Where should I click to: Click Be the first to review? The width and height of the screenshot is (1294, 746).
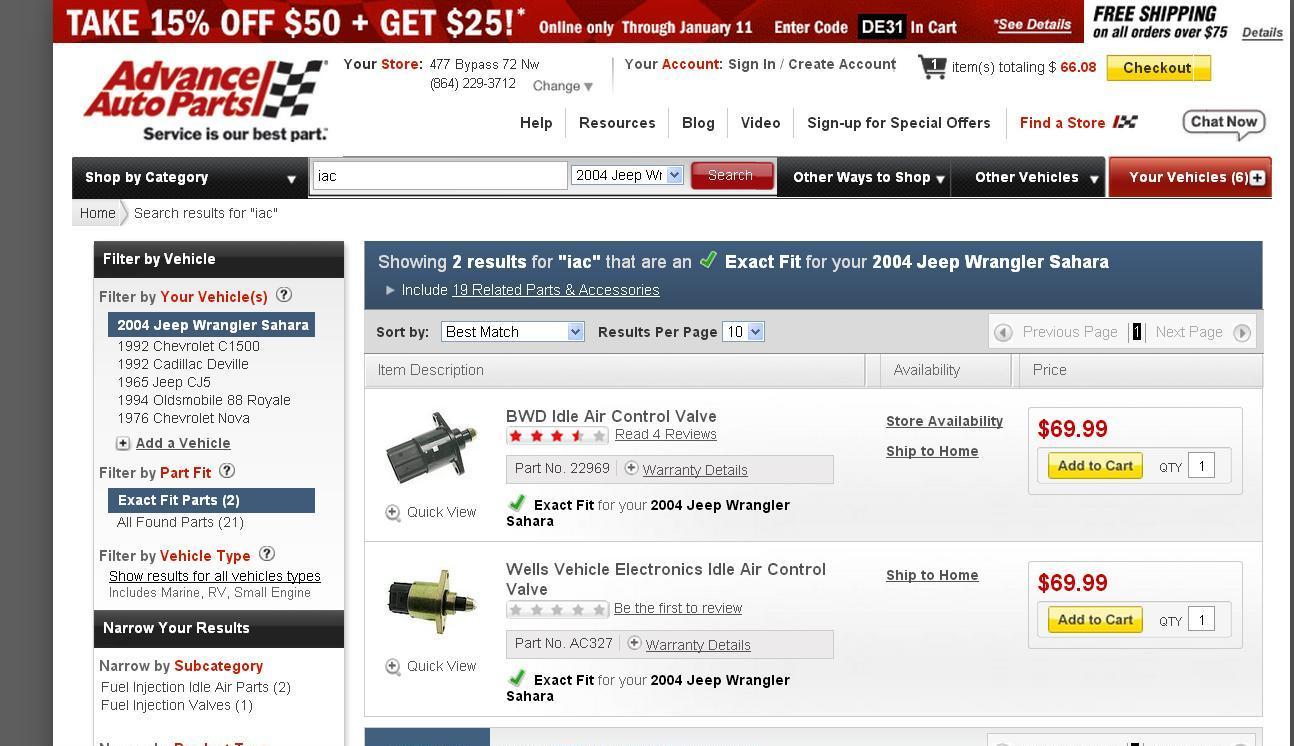tap(678, 608)
